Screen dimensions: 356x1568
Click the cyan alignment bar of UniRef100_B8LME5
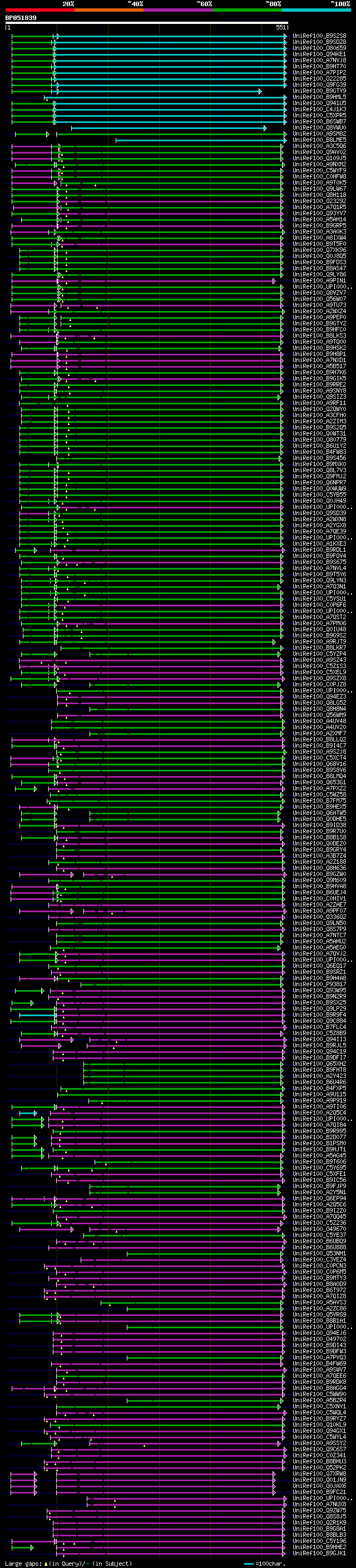(x=201, y=140)
